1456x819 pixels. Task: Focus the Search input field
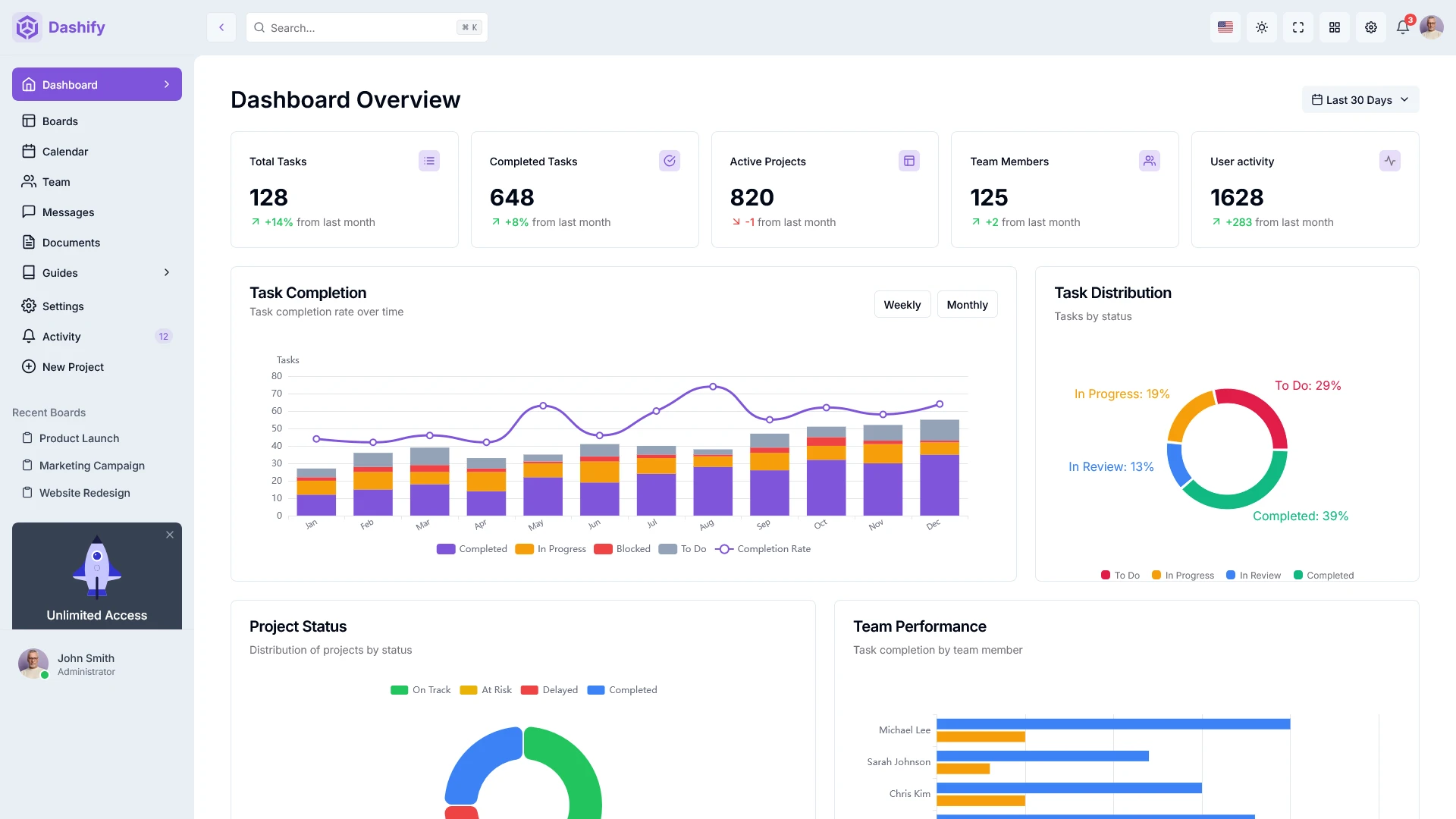[x=367, y=27]
